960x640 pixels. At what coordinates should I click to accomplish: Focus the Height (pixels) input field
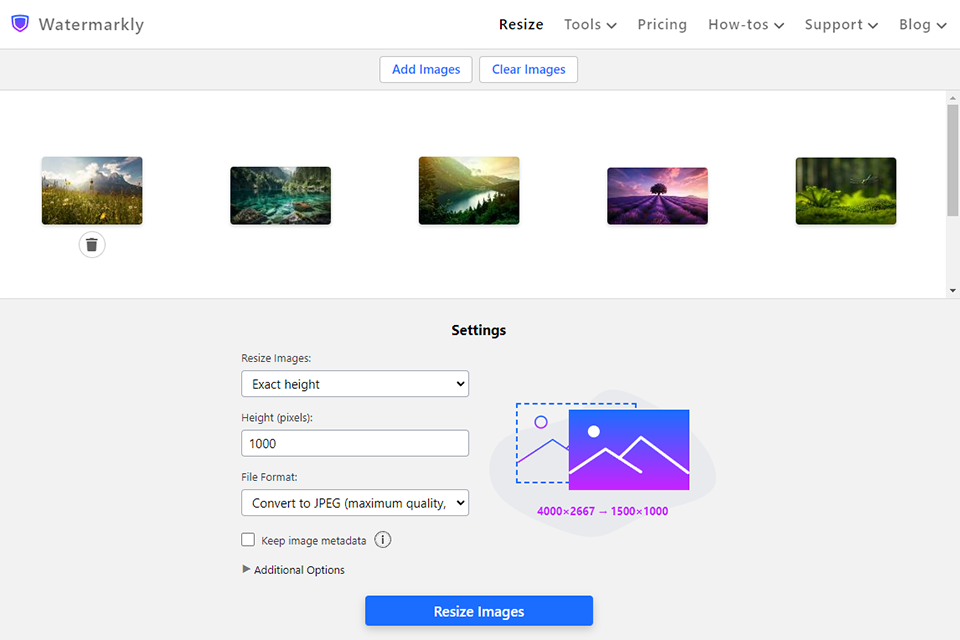[355, 443]
